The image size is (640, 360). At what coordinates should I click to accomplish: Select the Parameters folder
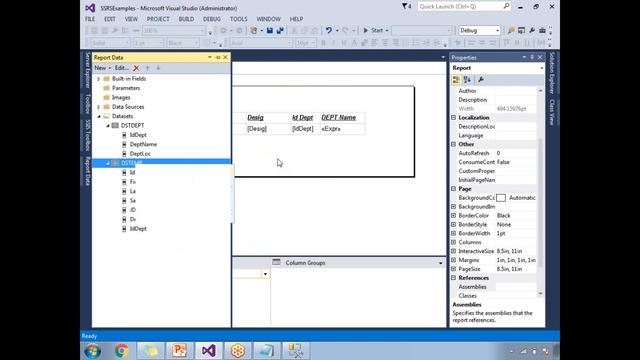click(x=126, y=88)
